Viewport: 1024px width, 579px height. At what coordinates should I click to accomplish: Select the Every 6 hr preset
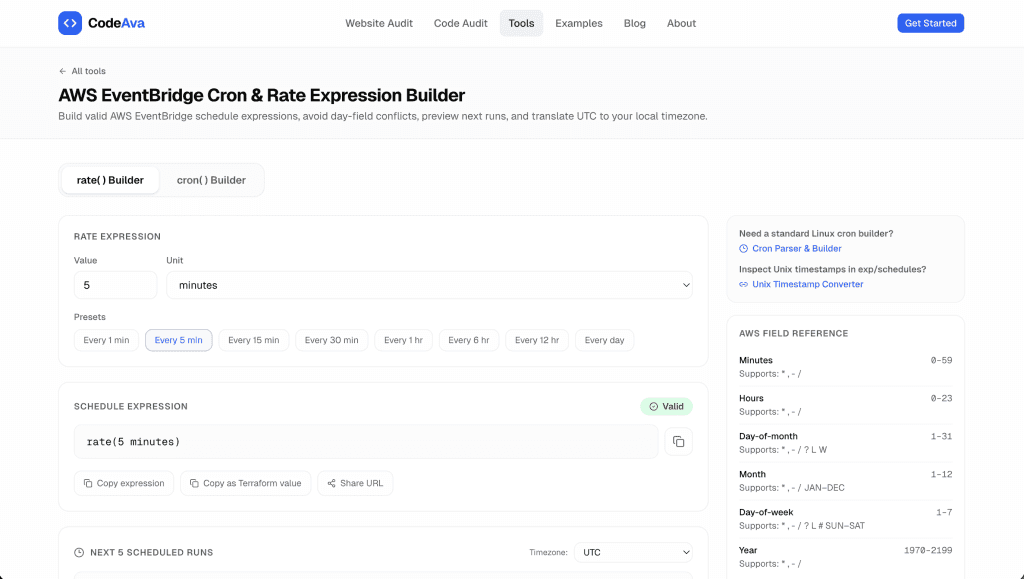pos(468,340)
